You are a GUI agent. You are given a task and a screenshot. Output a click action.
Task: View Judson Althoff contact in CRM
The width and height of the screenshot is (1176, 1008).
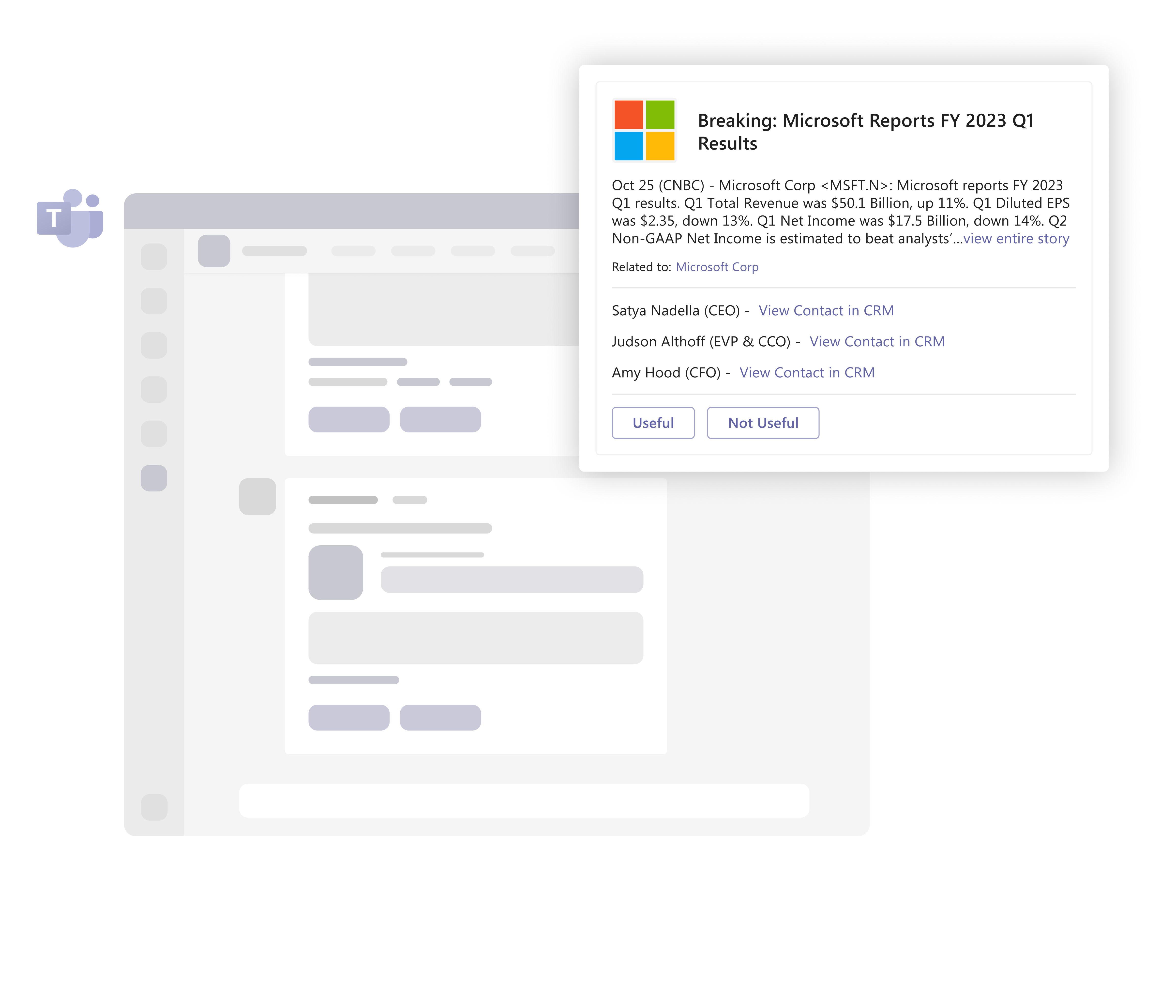pyautogui.click(x=877, y=342)
